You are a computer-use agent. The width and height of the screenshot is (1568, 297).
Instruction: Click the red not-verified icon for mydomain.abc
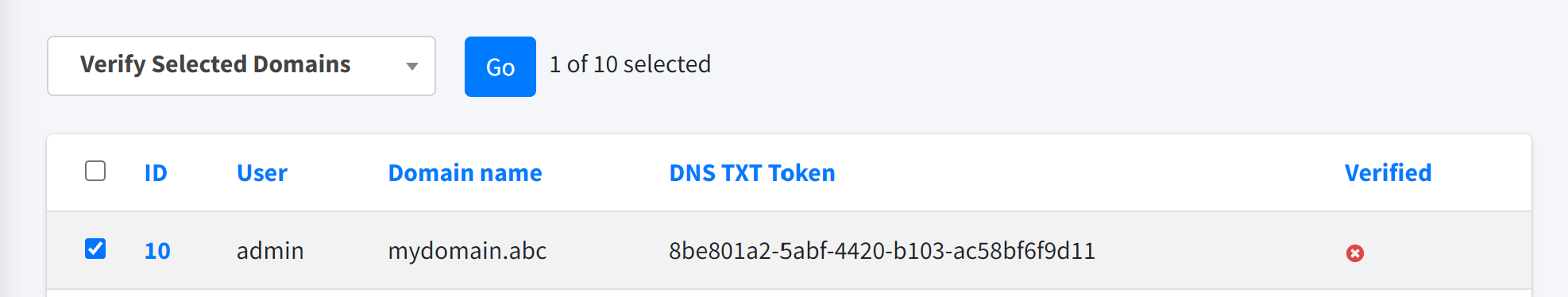click(1355, 253)
